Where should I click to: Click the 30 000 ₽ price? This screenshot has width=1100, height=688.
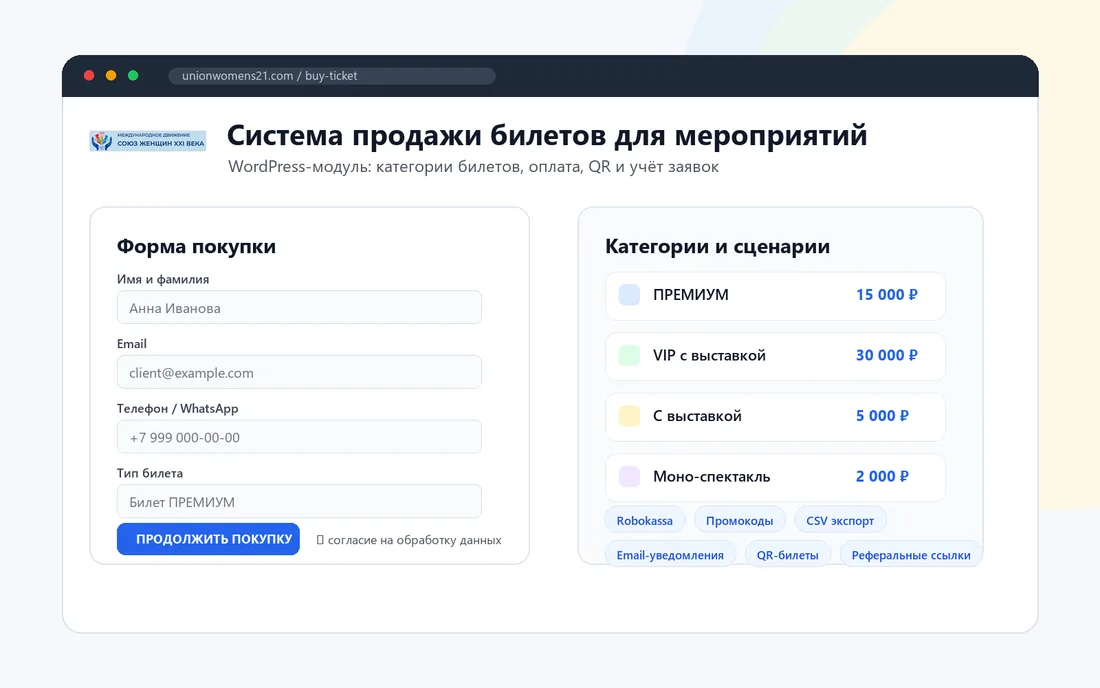point(887,355)
